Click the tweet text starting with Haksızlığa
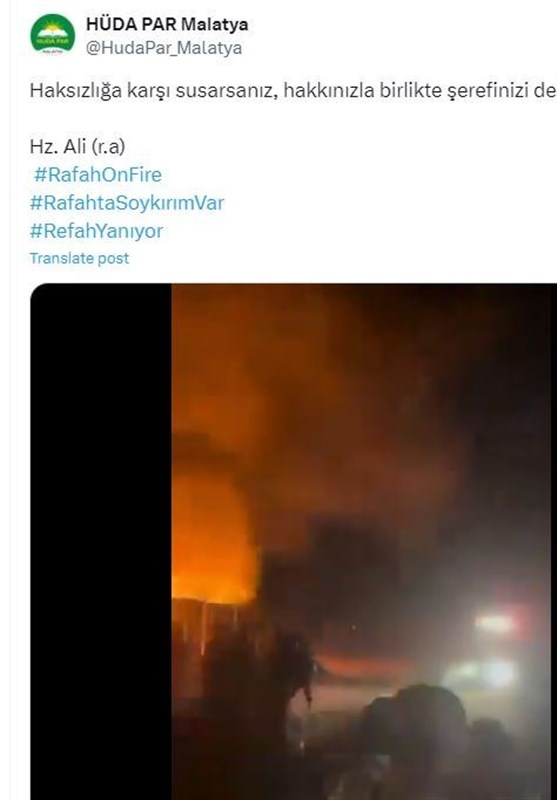 [293, 91]
